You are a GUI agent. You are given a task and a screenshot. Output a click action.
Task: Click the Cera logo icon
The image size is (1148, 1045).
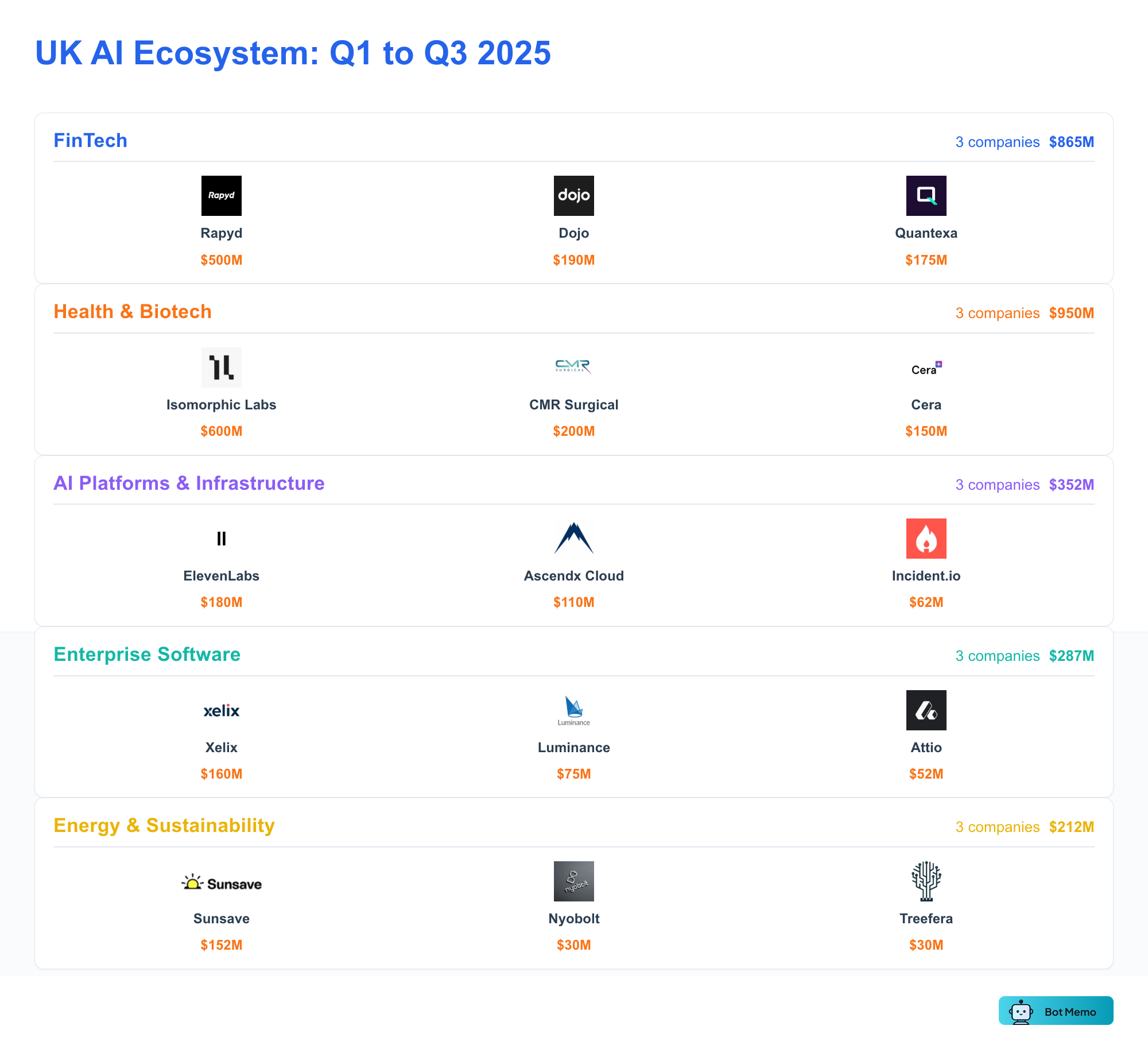pyautogui.click(x=926, y=368)
